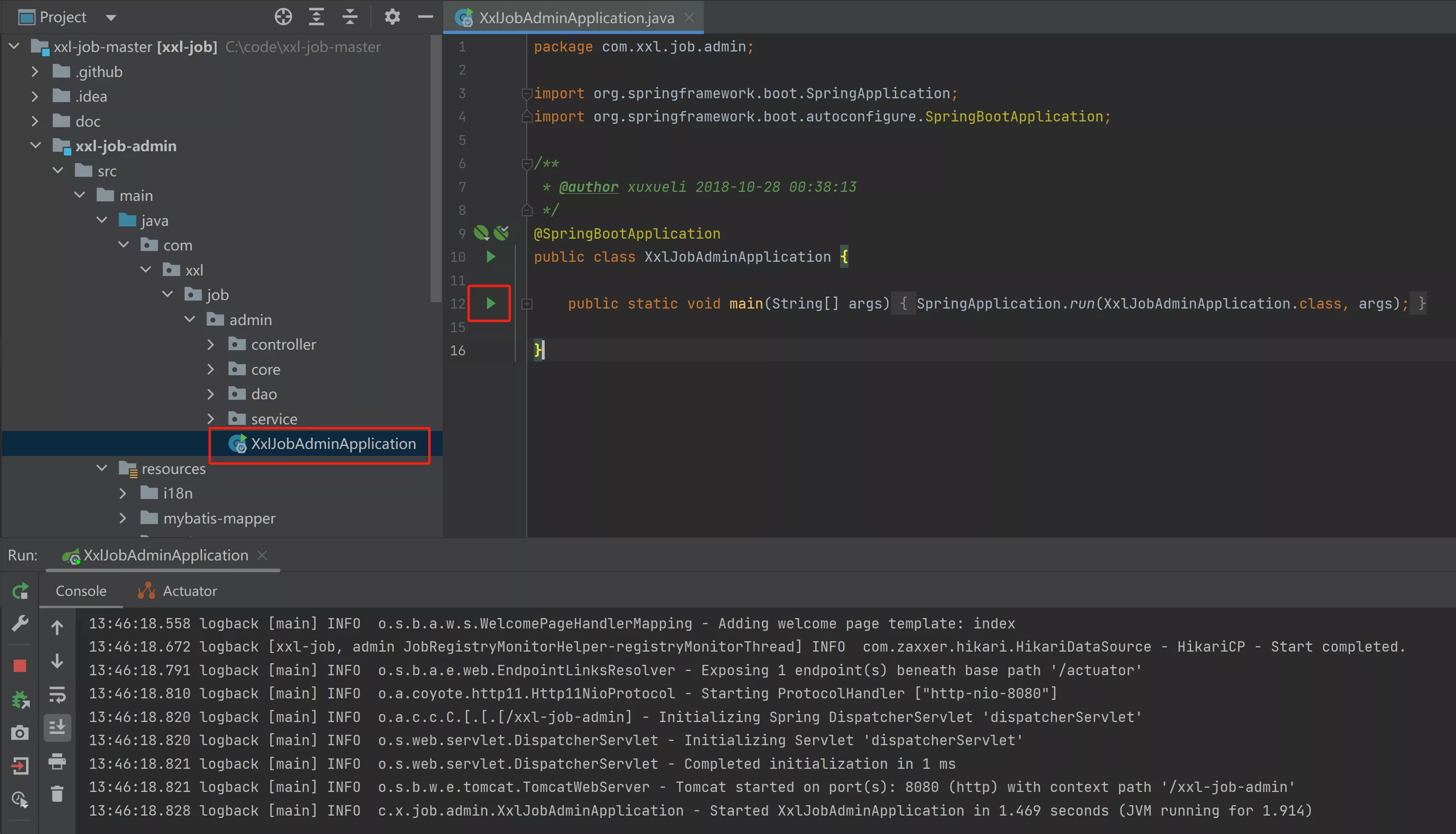
Task: Open the Project view dropdown arrow
Action: [111, 18]
